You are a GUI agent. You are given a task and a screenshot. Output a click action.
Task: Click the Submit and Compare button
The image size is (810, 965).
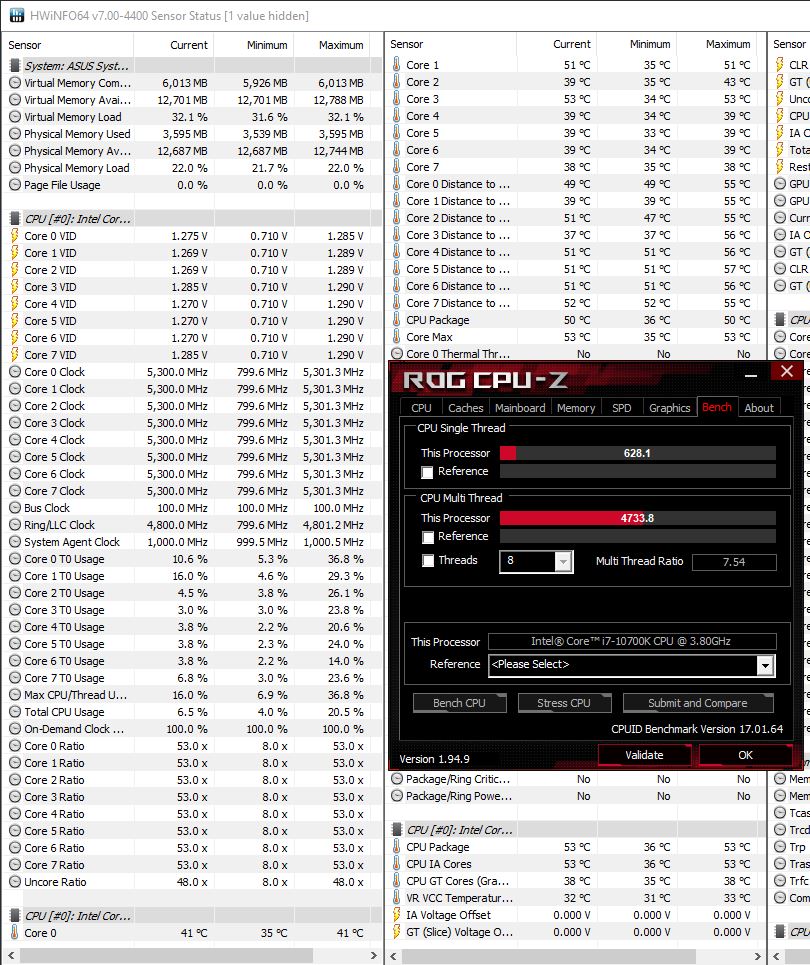(697, 703)
